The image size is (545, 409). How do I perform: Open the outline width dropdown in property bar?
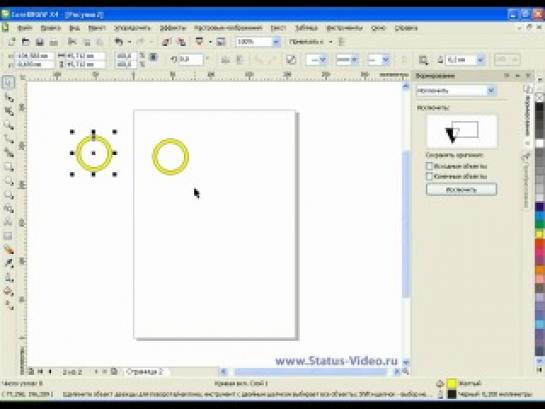pos(480,60)
